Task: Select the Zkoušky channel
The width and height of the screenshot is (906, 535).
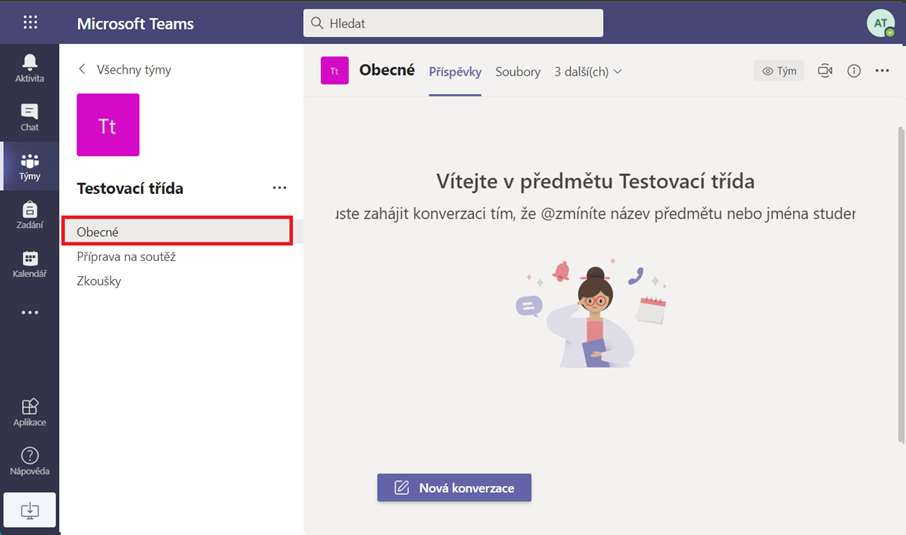Action: [99, 281]
